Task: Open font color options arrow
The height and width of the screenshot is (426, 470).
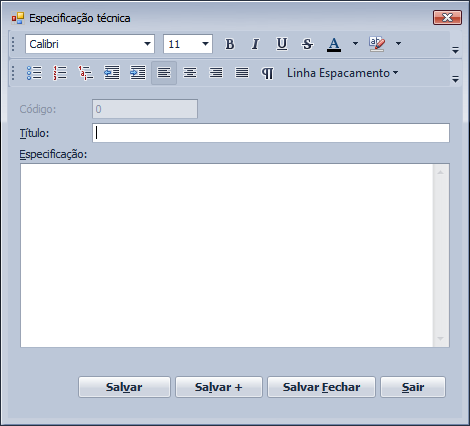Action: pos(355,44)
